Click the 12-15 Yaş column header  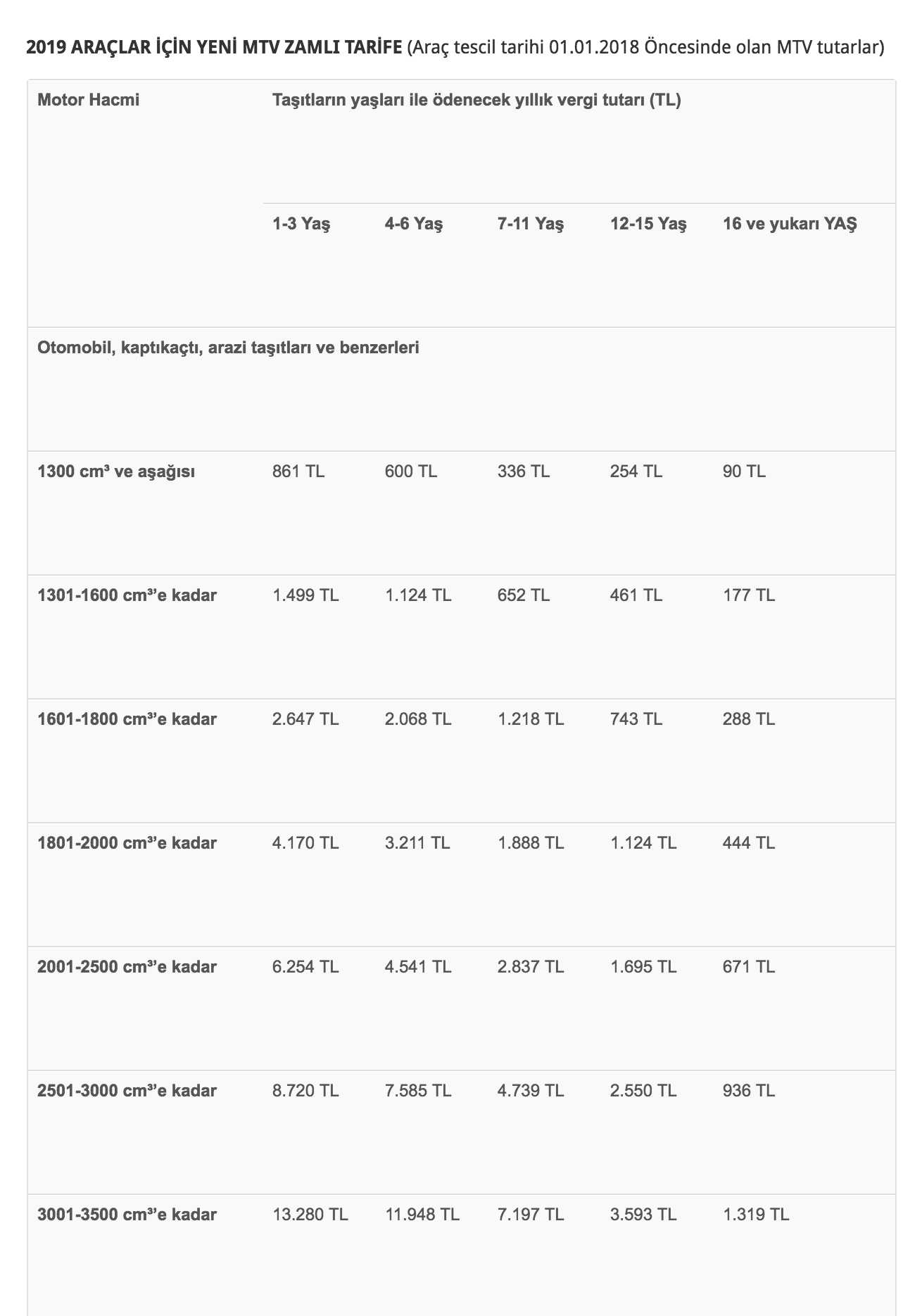(x=648, y=224)
